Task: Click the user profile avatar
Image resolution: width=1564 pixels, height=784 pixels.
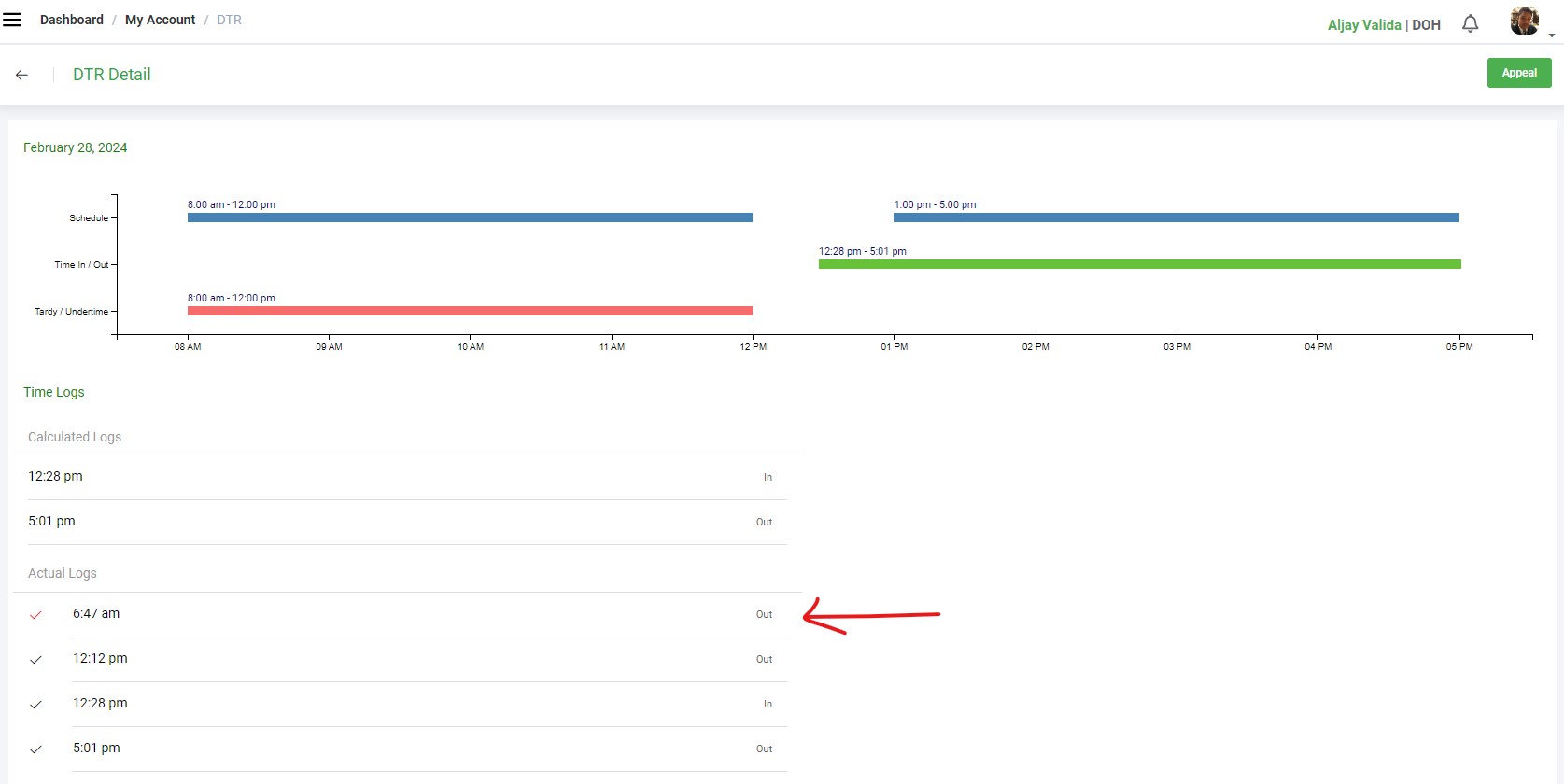Action: [1524, 21]
